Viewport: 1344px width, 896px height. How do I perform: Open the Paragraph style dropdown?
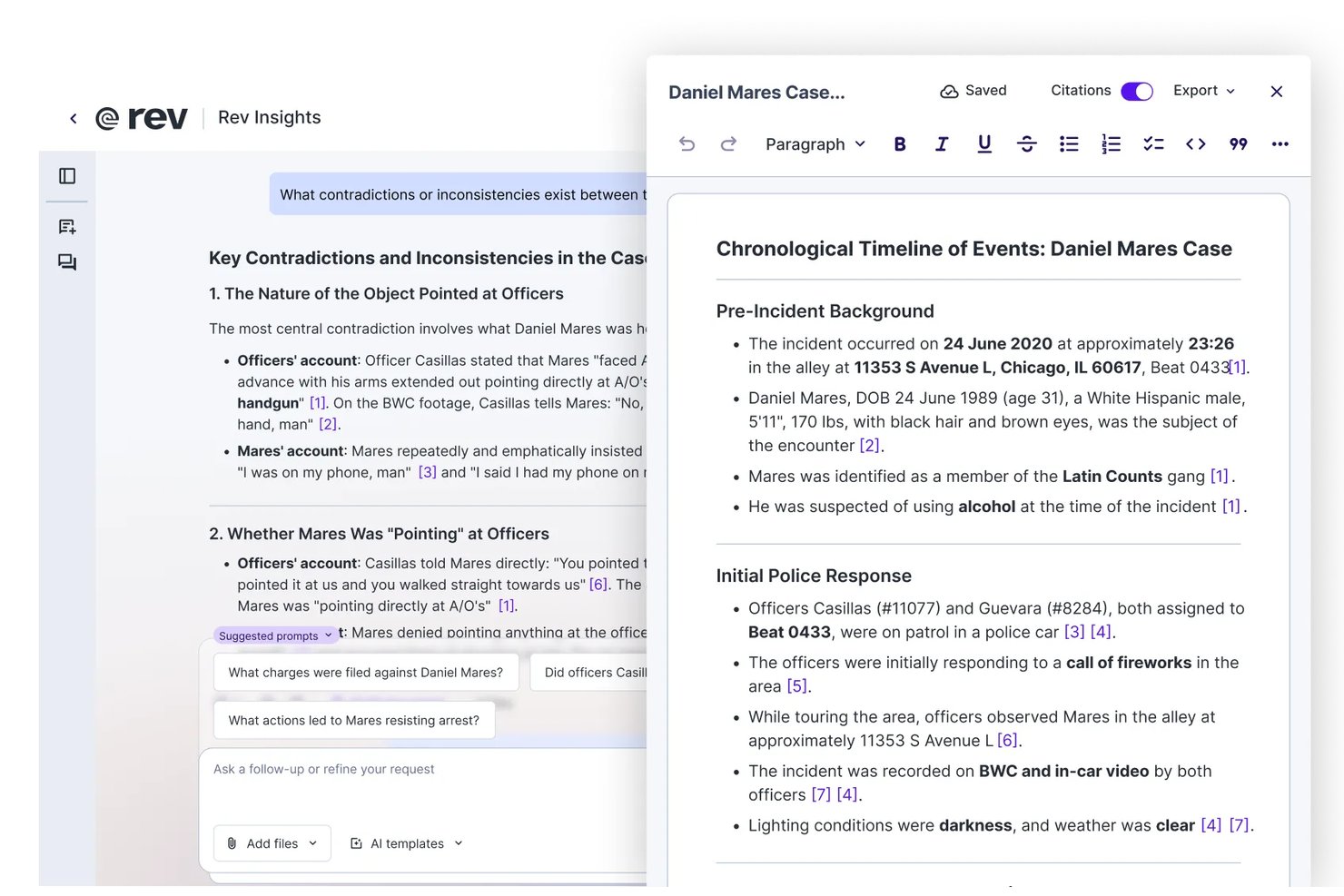pyautogui.click(x=815, y=144)
